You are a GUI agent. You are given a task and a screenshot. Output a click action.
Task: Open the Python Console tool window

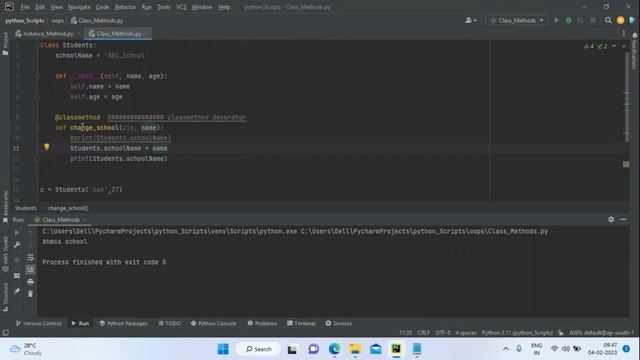pyautogui.click(x=213, y=323)
